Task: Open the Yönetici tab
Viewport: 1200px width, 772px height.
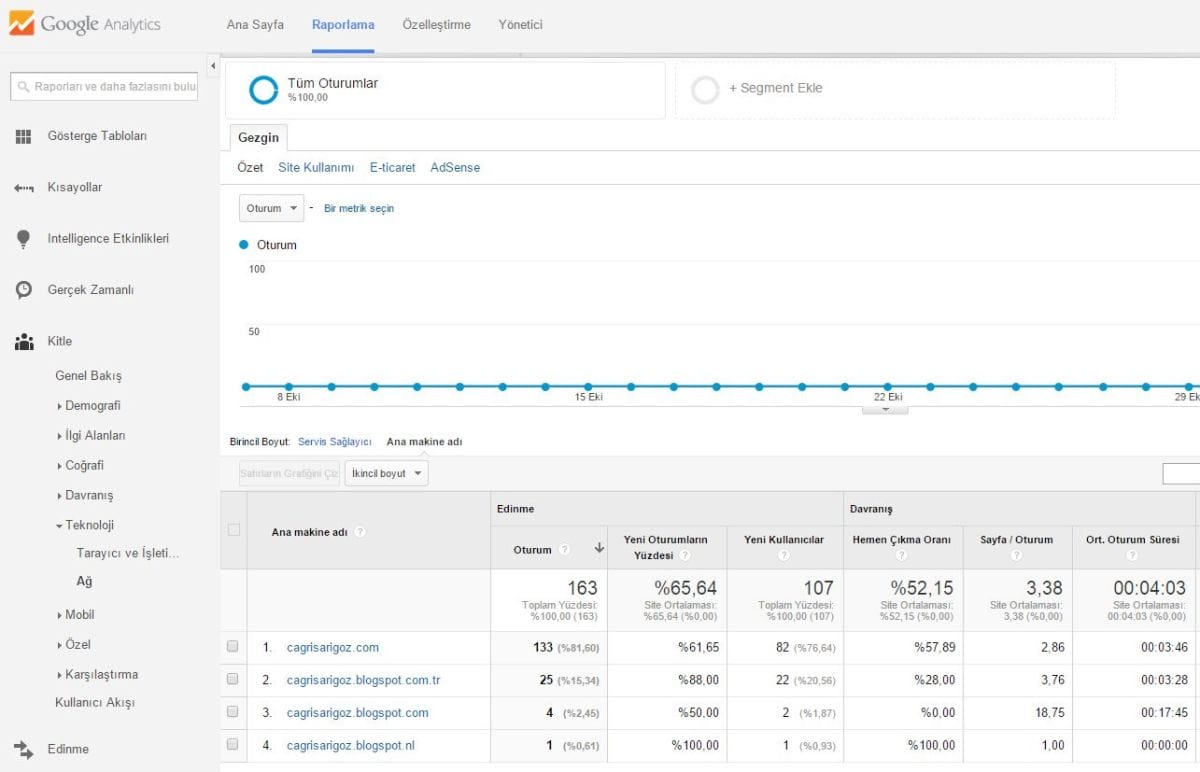Action: coord(521,25)
